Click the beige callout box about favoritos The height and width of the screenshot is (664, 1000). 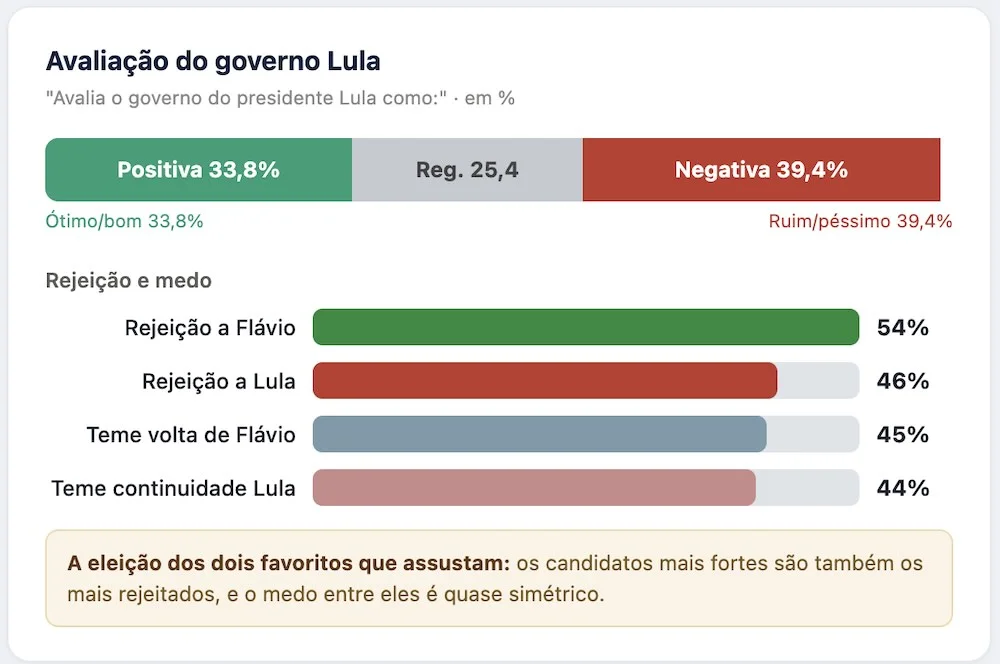point(499,578)
